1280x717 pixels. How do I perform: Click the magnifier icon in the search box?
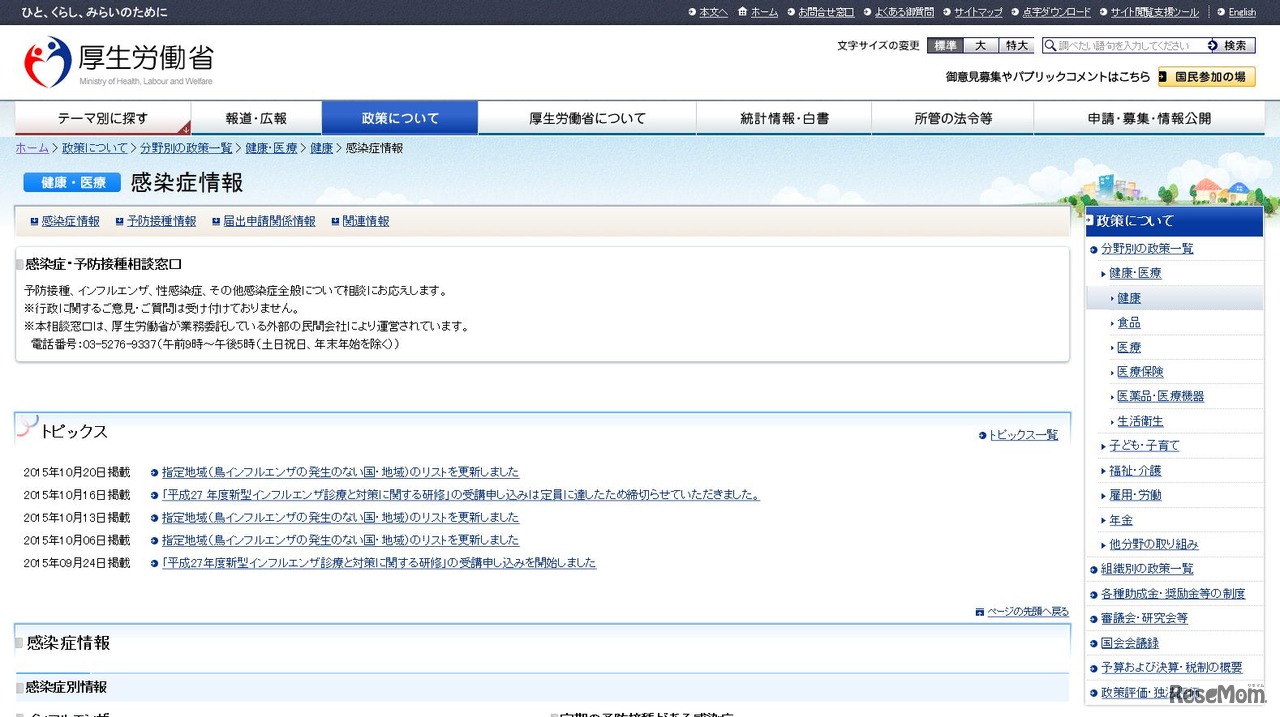1049,45
